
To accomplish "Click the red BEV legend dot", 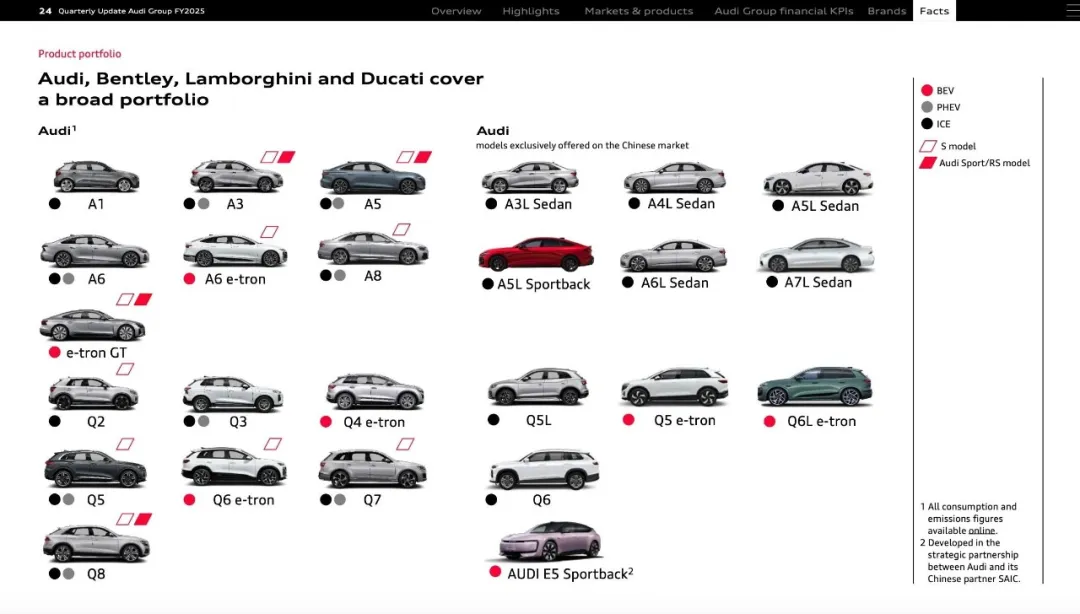I will [927, 90].
